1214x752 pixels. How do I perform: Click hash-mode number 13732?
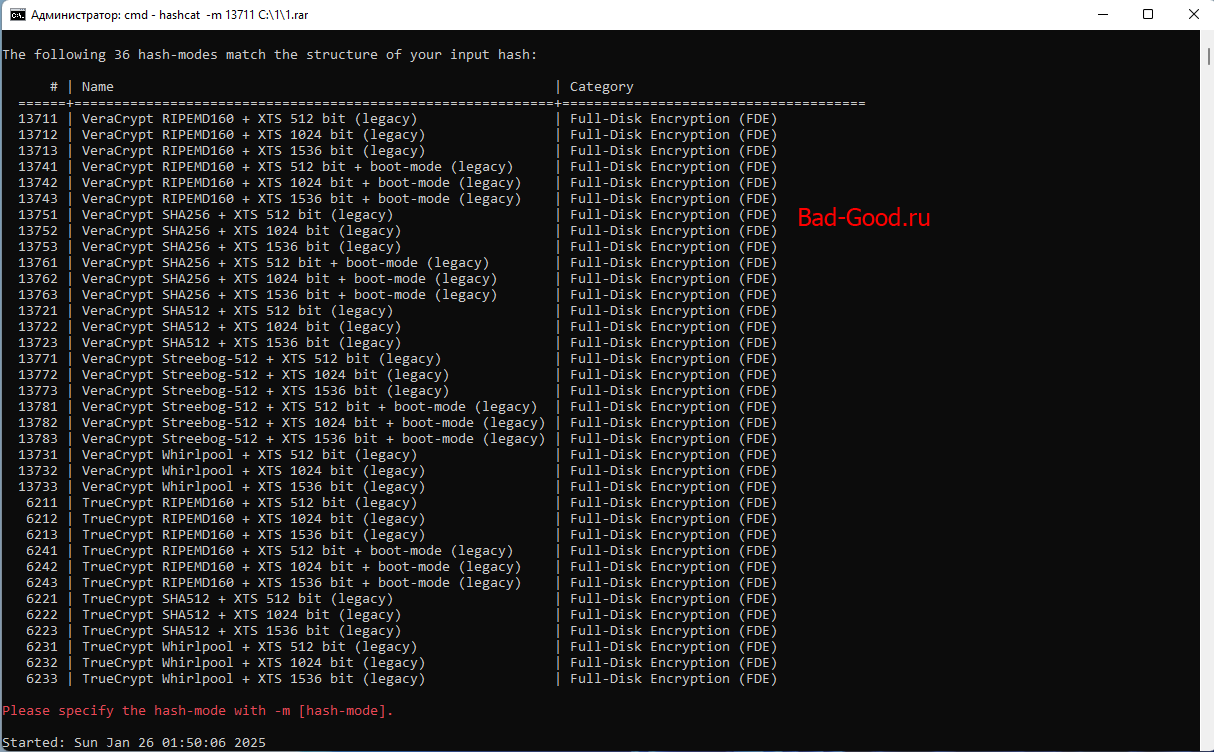tap(38, 471)
